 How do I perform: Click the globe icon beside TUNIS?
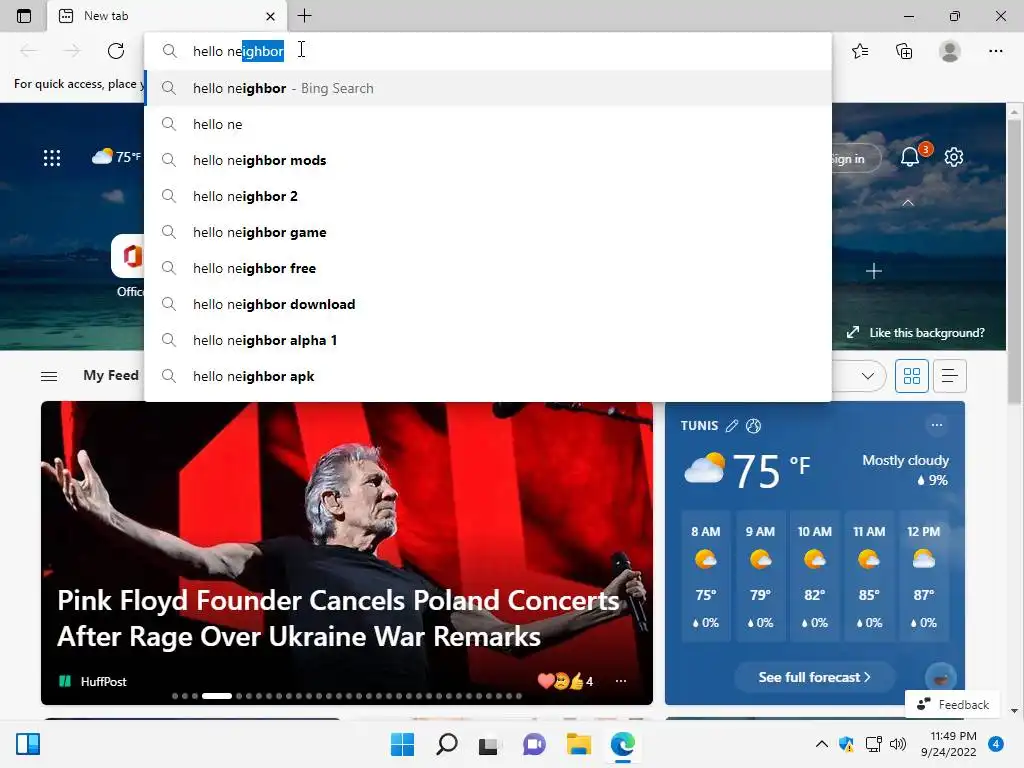point(753,426)
